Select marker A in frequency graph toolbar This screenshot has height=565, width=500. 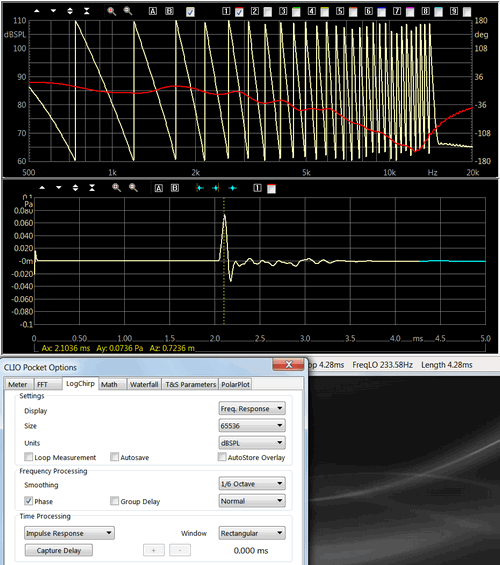pyautogui.click(x=153, y=11)
